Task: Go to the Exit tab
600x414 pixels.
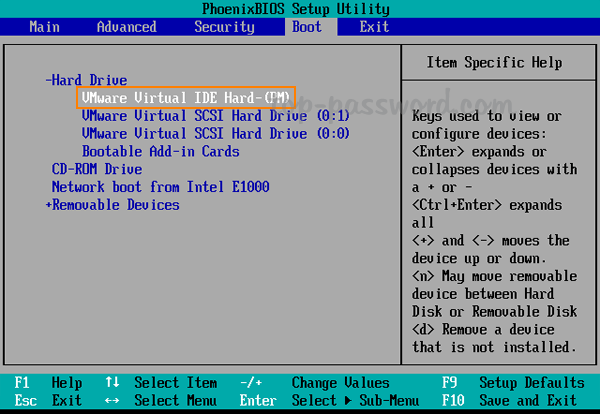Action: (374, 27)
